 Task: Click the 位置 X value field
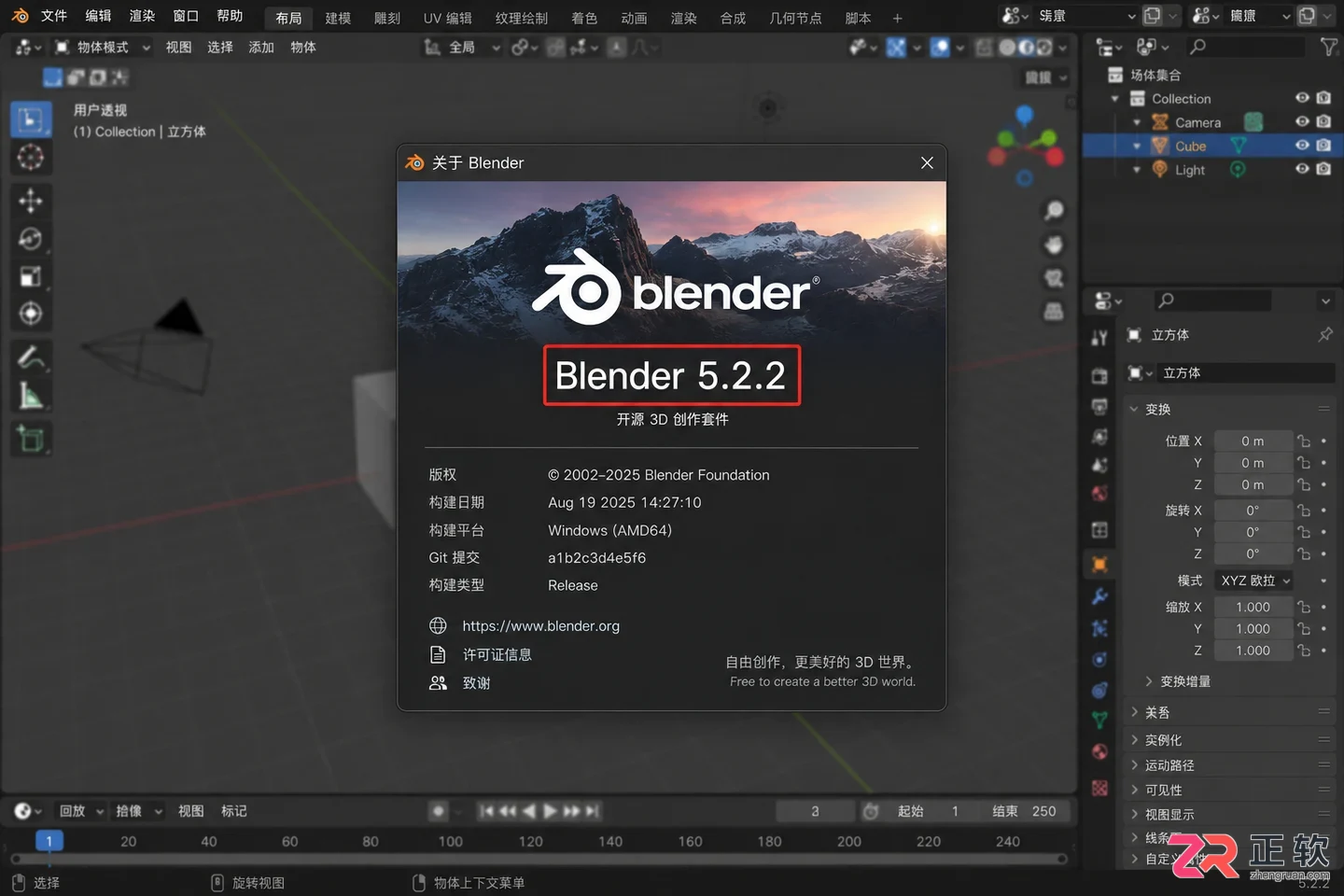click(x=1253, y=441)
